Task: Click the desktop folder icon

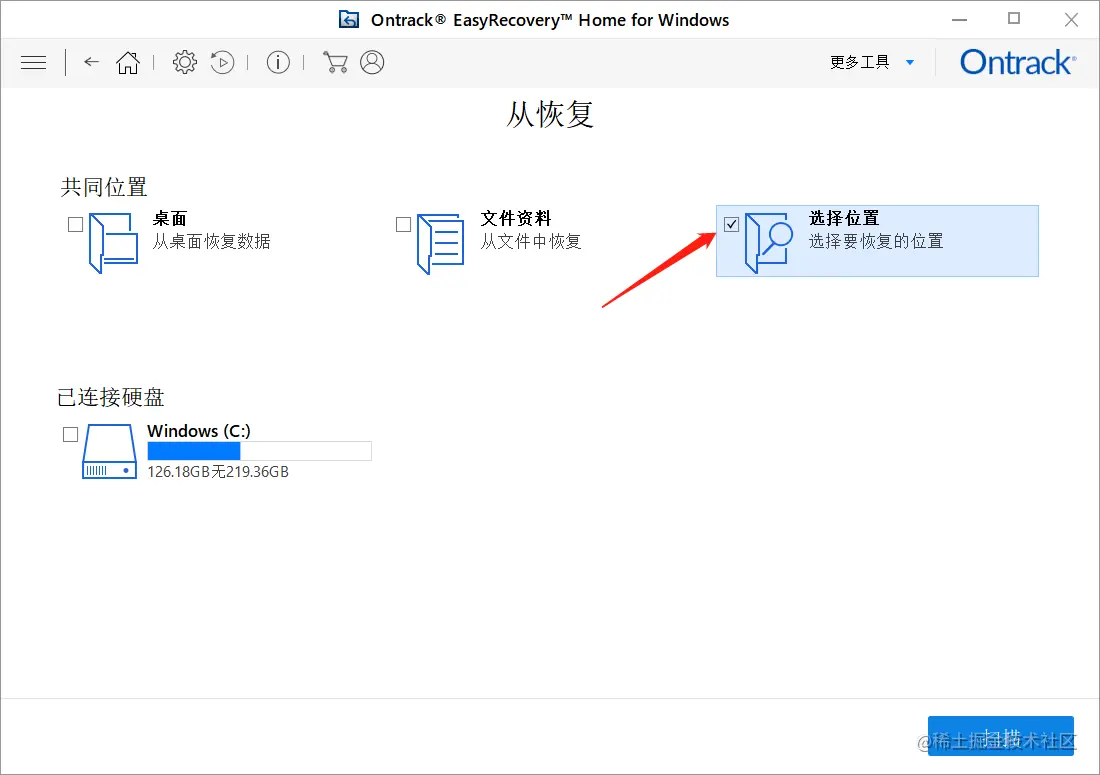Action: coord(114,243)
